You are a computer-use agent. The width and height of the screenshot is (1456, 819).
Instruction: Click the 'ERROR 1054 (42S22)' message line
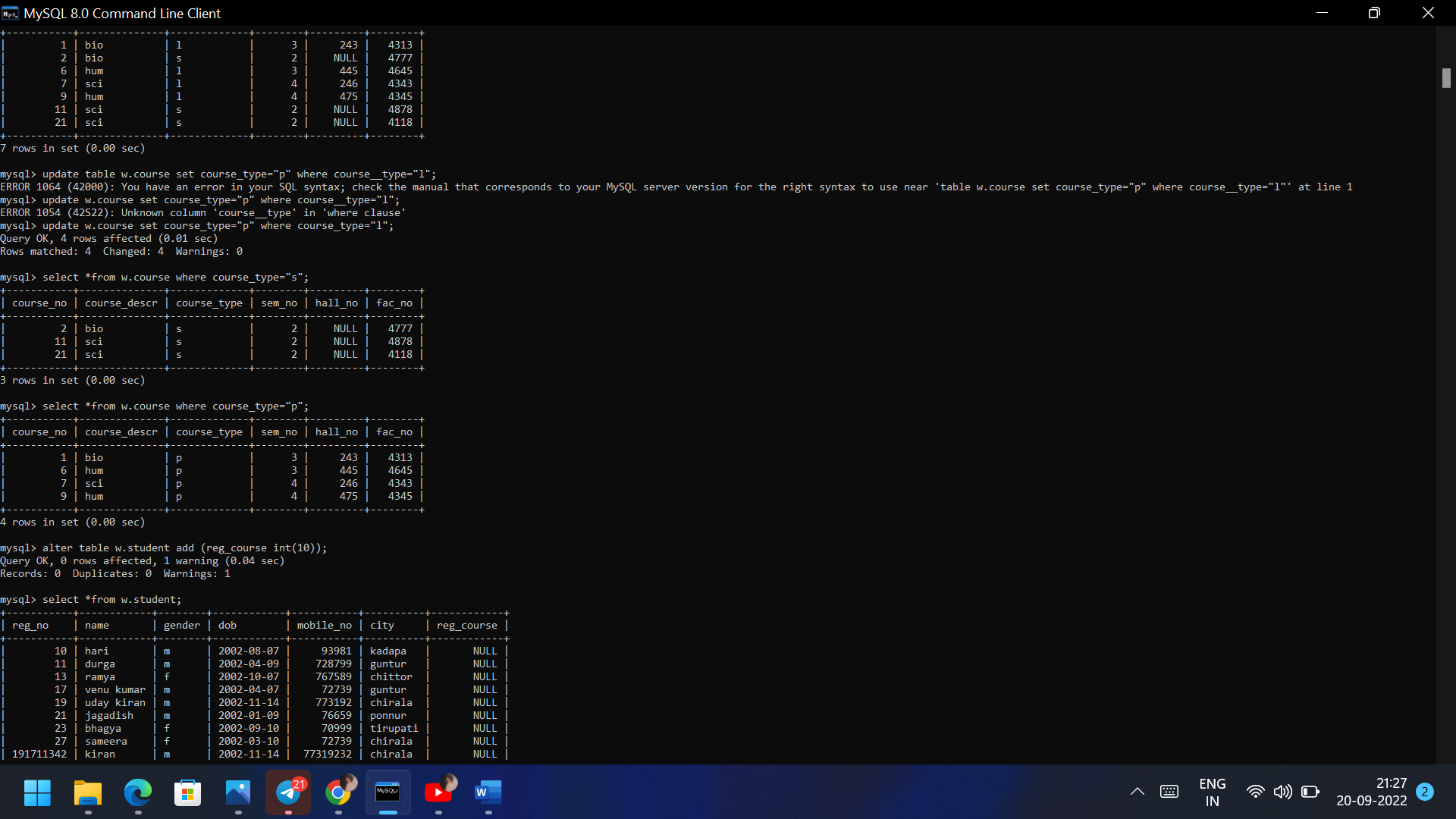click(x=203, y=213)
